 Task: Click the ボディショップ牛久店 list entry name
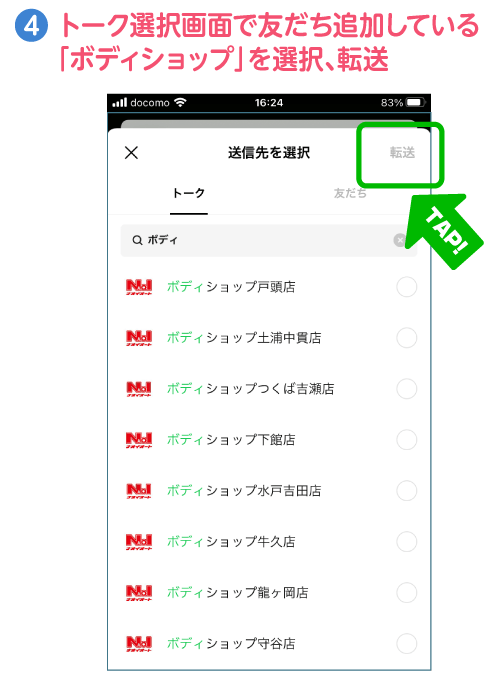coord(231,542)
